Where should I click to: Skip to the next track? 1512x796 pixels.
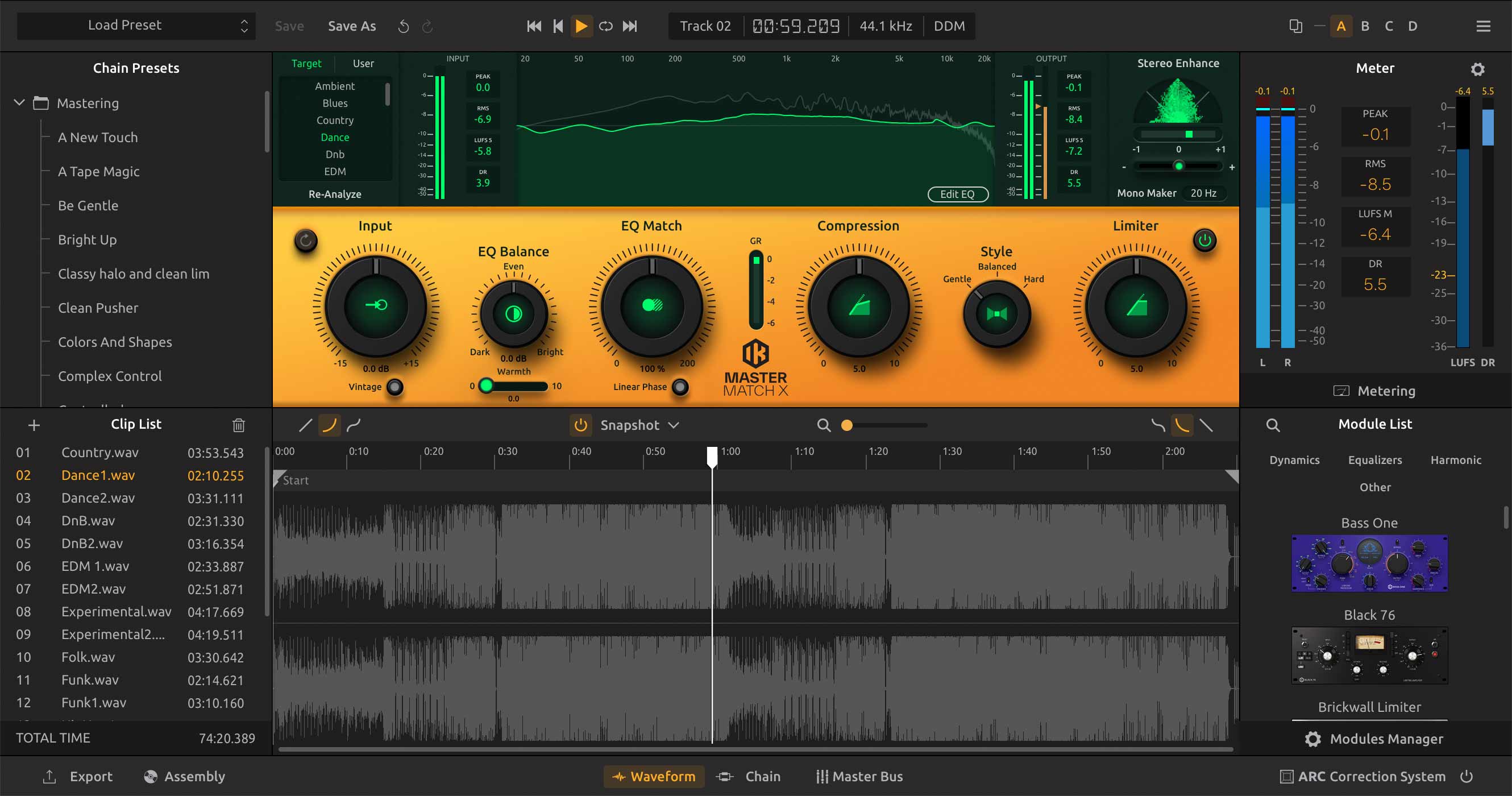click(x=630, y=26)
